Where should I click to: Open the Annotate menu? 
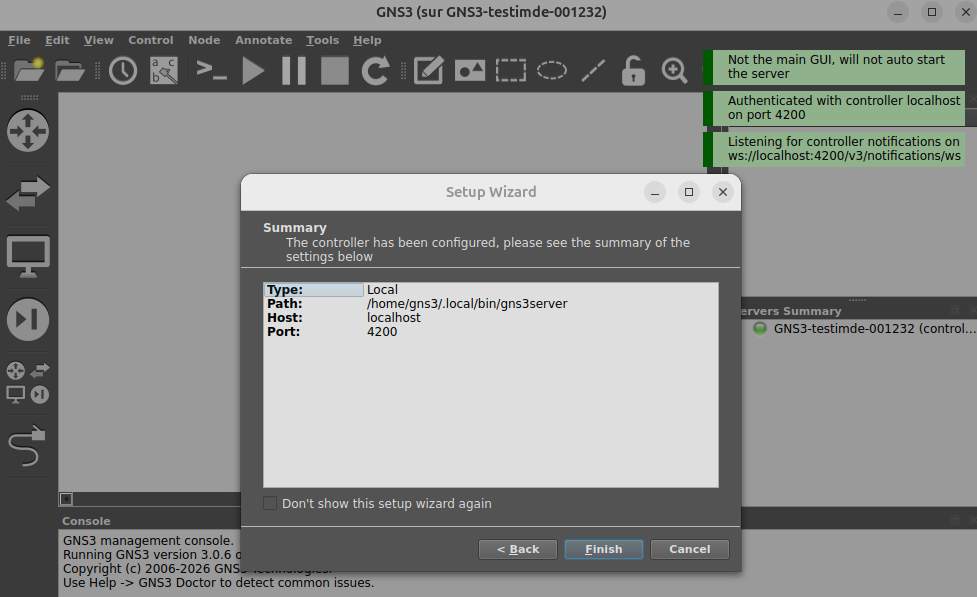pyautogui.click(x=263, y=40)
